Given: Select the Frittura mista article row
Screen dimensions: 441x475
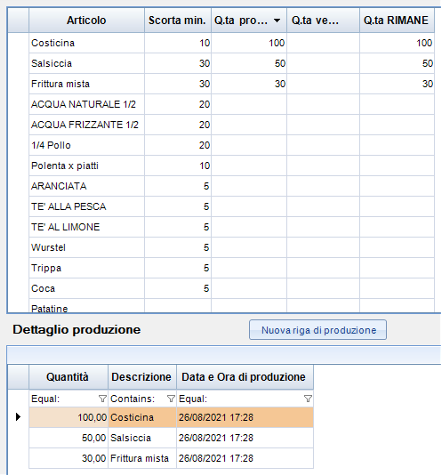Looking at the screenshot, I should pos(231,84).
